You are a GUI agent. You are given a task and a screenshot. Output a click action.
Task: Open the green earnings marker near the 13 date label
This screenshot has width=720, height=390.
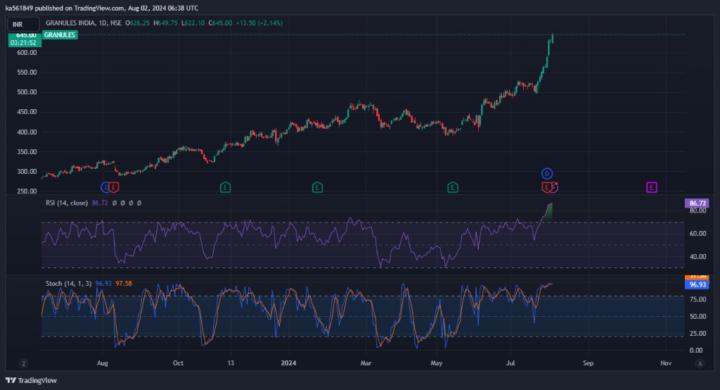225,187
